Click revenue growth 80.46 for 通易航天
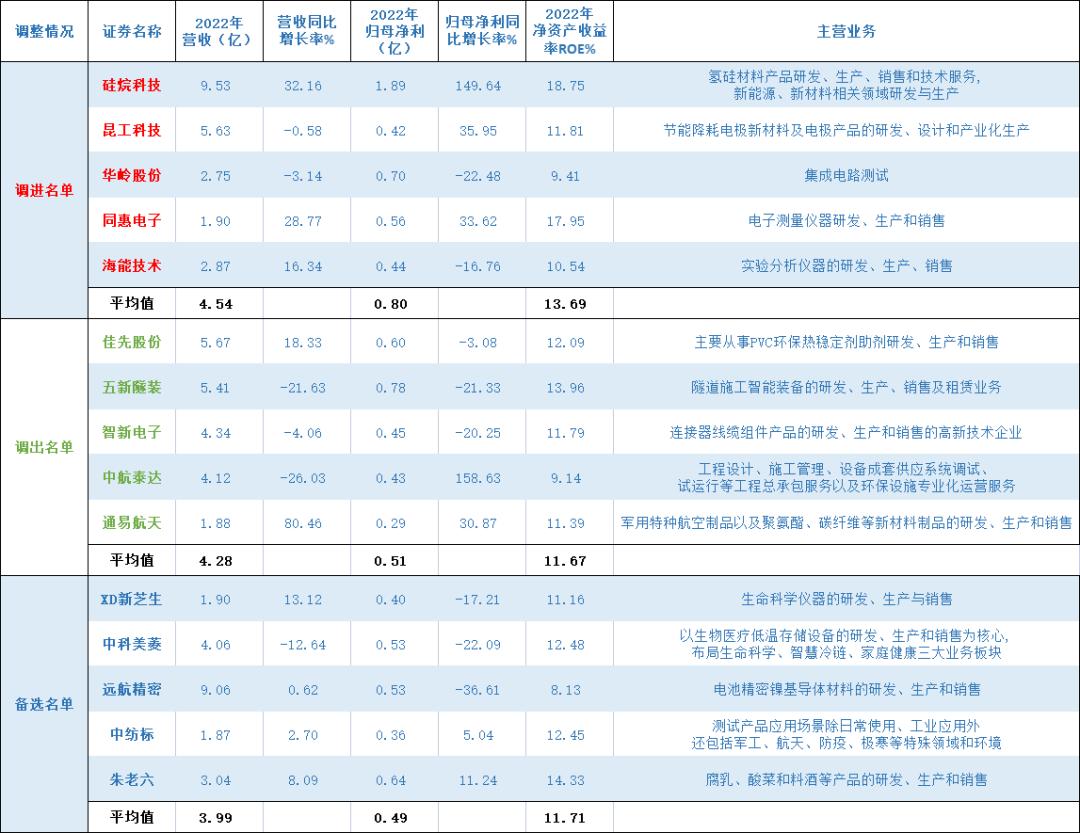This screenshot has height=833, width=1080. [302, 524]
